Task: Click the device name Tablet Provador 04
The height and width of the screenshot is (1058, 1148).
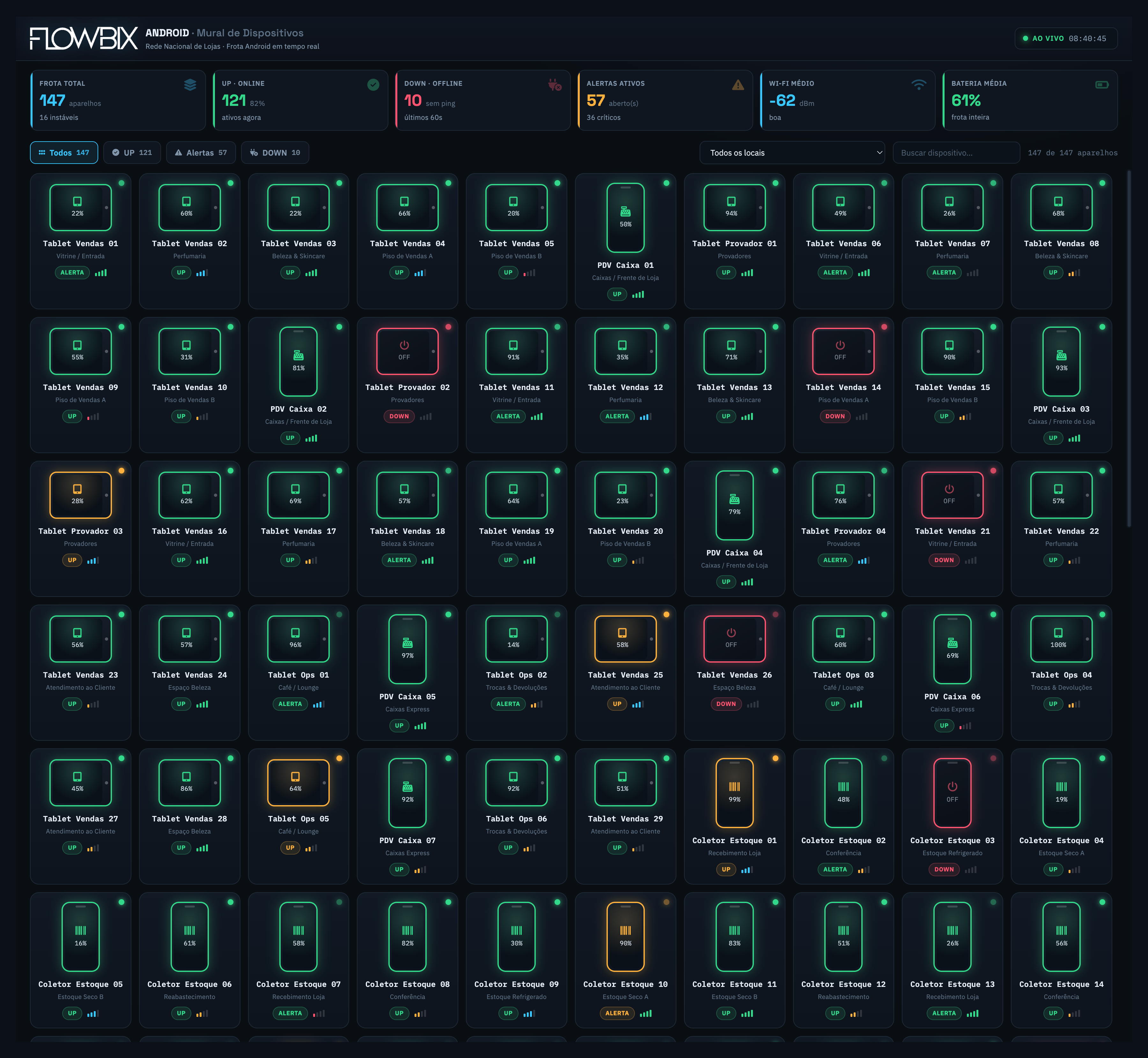Action: point(843,531)
